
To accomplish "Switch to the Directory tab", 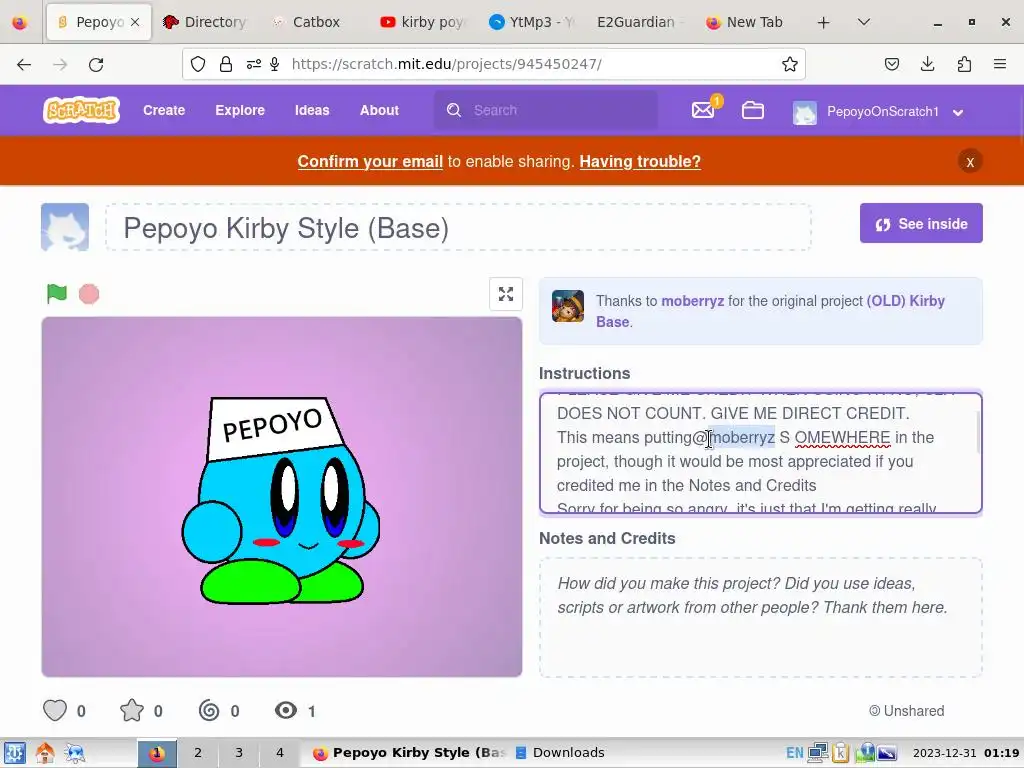I will (205, 22).
